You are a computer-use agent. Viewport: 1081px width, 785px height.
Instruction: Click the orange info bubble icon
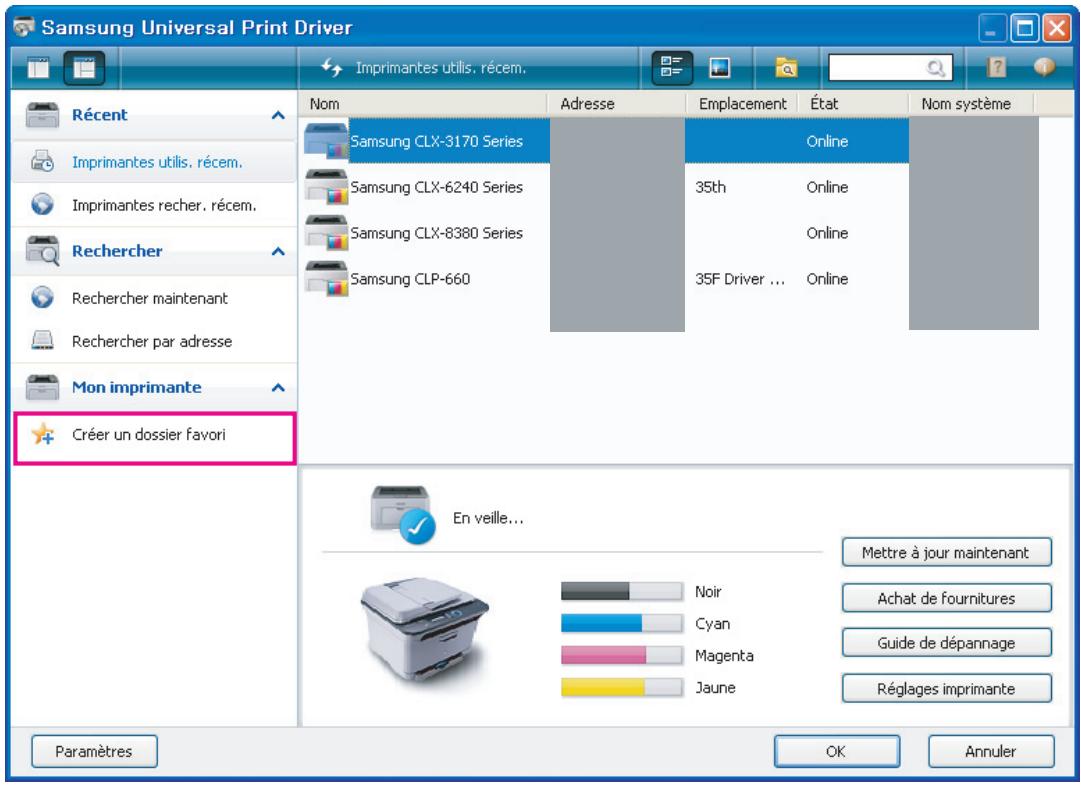tap(1044, 67)
